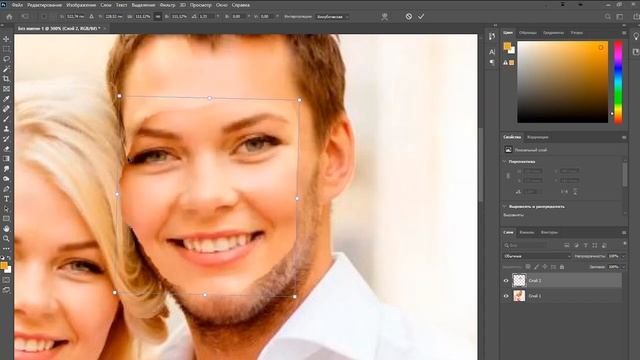The width and height of the screenshot is (640, 360).
Task: Switch to the Контуры (Paths) tab
Action: coord(549,232)
